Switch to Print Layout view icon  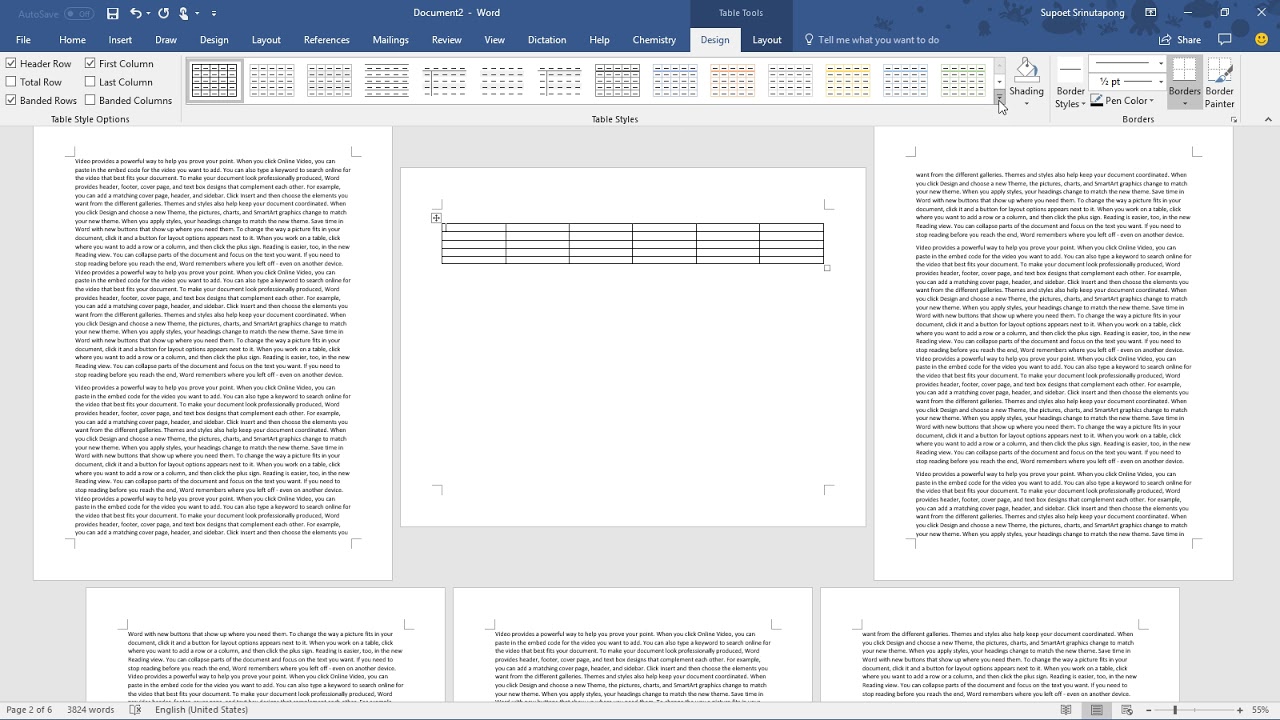1097,710
